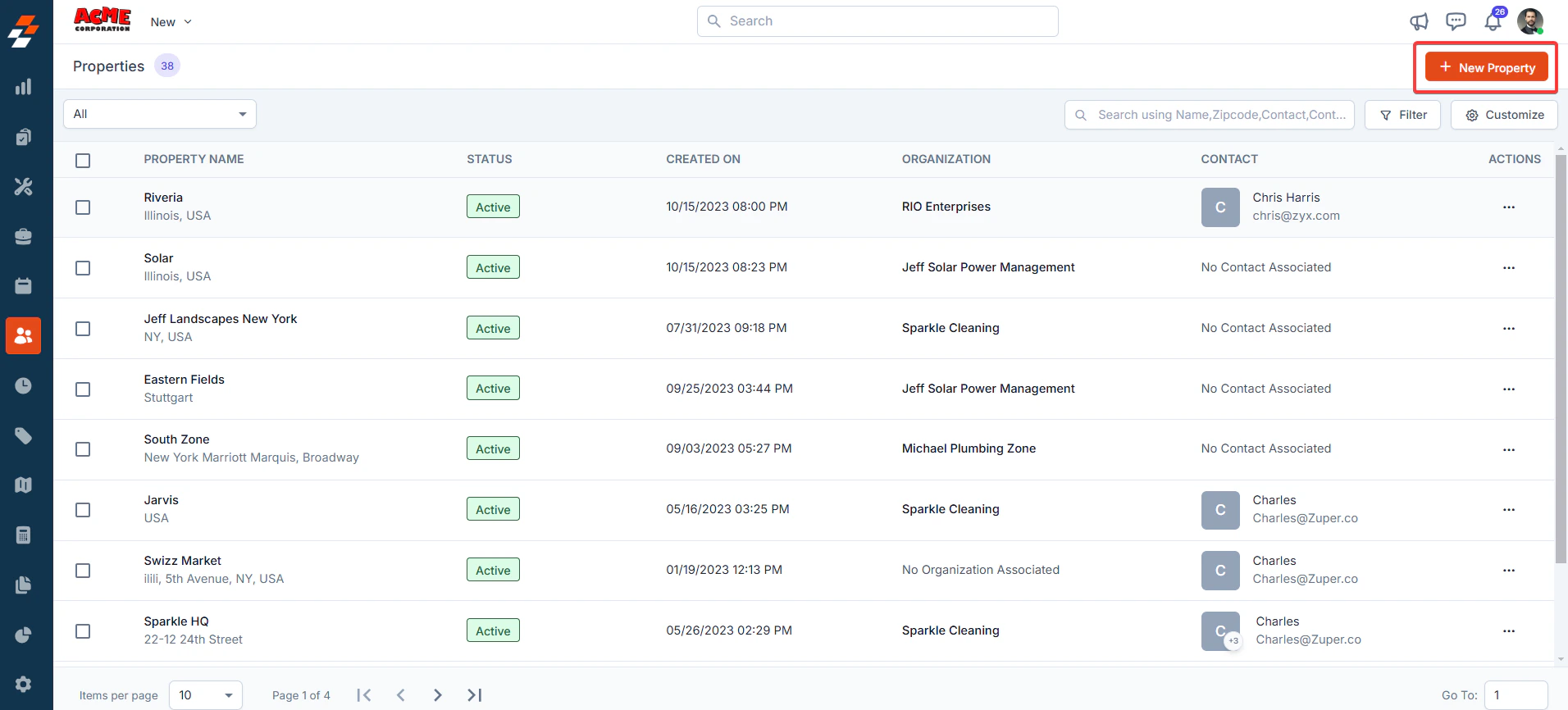Open the settings gear in sidebar
The height and width of the screenshot is (710, 1568).
pos(23,684)
